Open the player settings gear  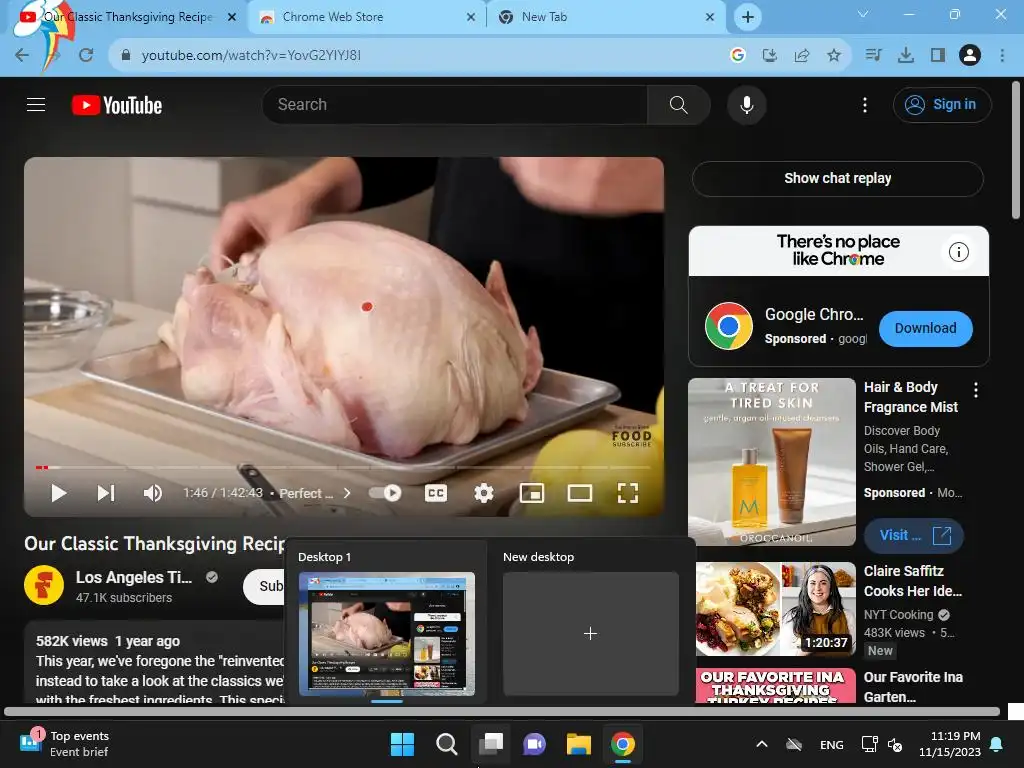[x=483, y=493]
